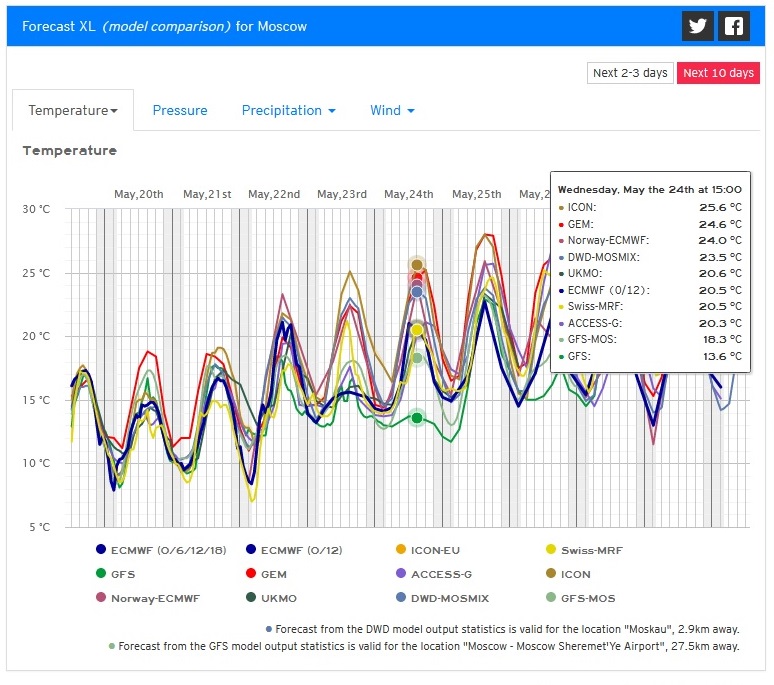
Task: Expand the Precipitation dropdown tab
Action: (x=289, y=110)
